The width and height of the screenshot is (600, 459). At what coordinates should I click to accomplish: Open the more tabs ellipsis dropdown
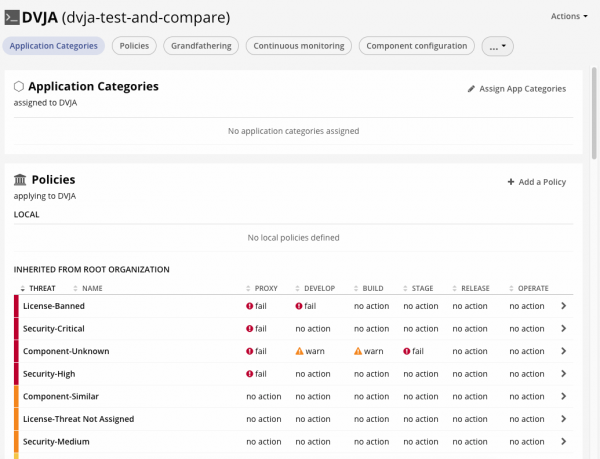click(x=498, y=46)
